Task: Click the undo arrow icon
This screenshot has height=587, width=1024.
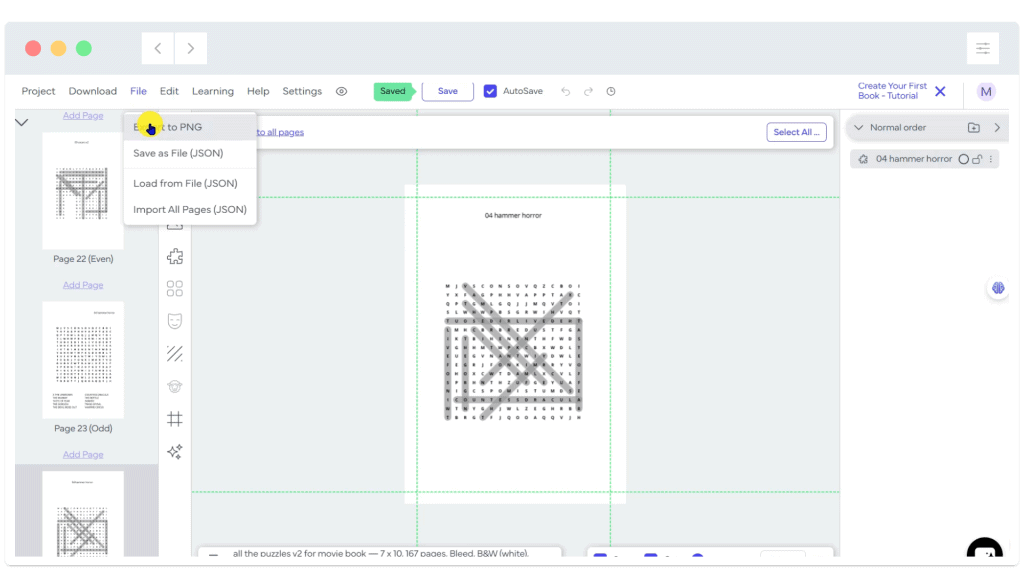Action: 566,91
